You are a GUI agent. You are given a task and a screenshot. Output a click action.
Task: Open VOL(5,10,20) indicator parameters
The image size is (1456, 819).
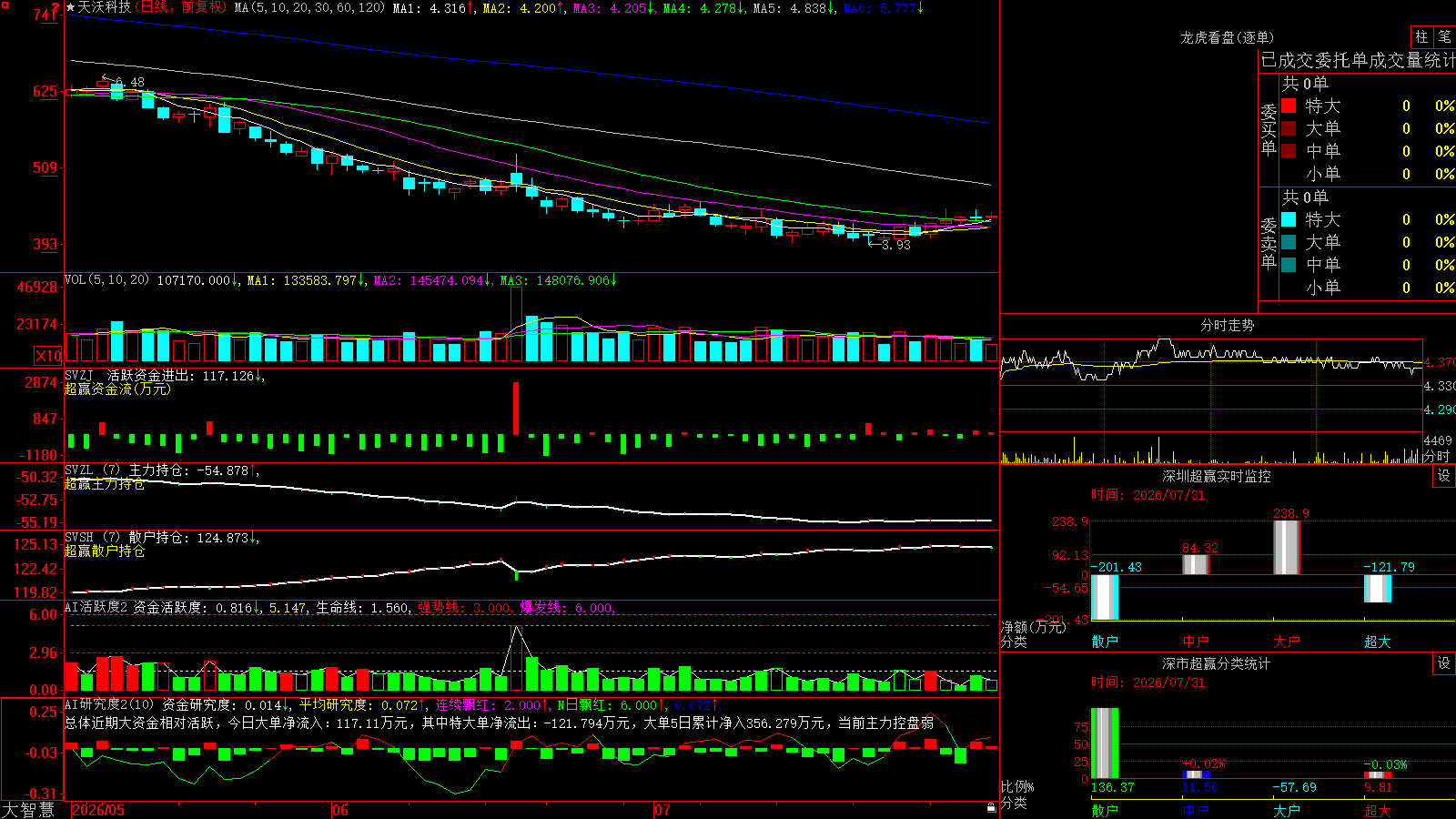tap(106, 280)
